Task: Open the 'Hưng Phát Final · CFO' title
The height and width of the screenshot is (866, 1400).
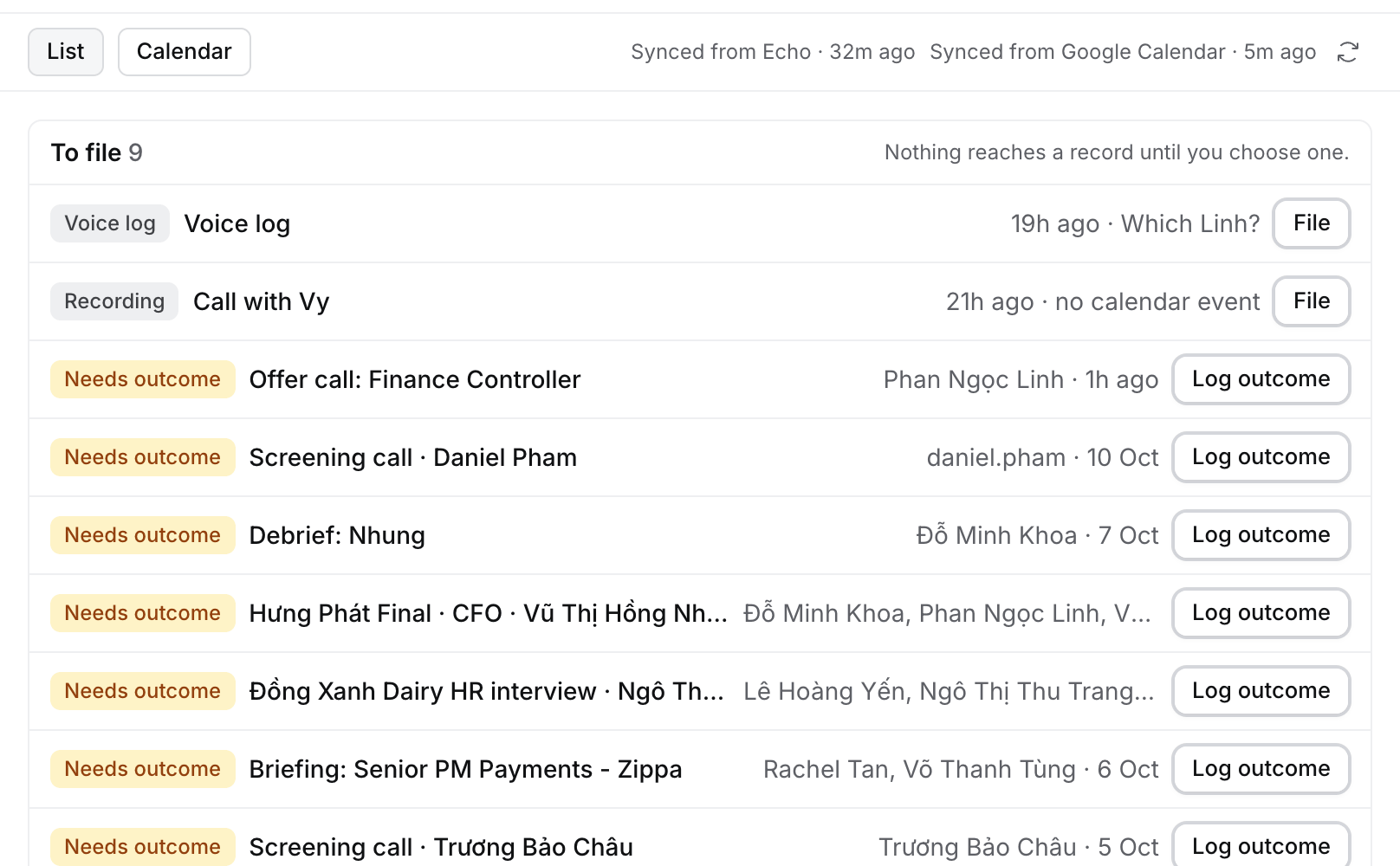Action: click(489, 613)
